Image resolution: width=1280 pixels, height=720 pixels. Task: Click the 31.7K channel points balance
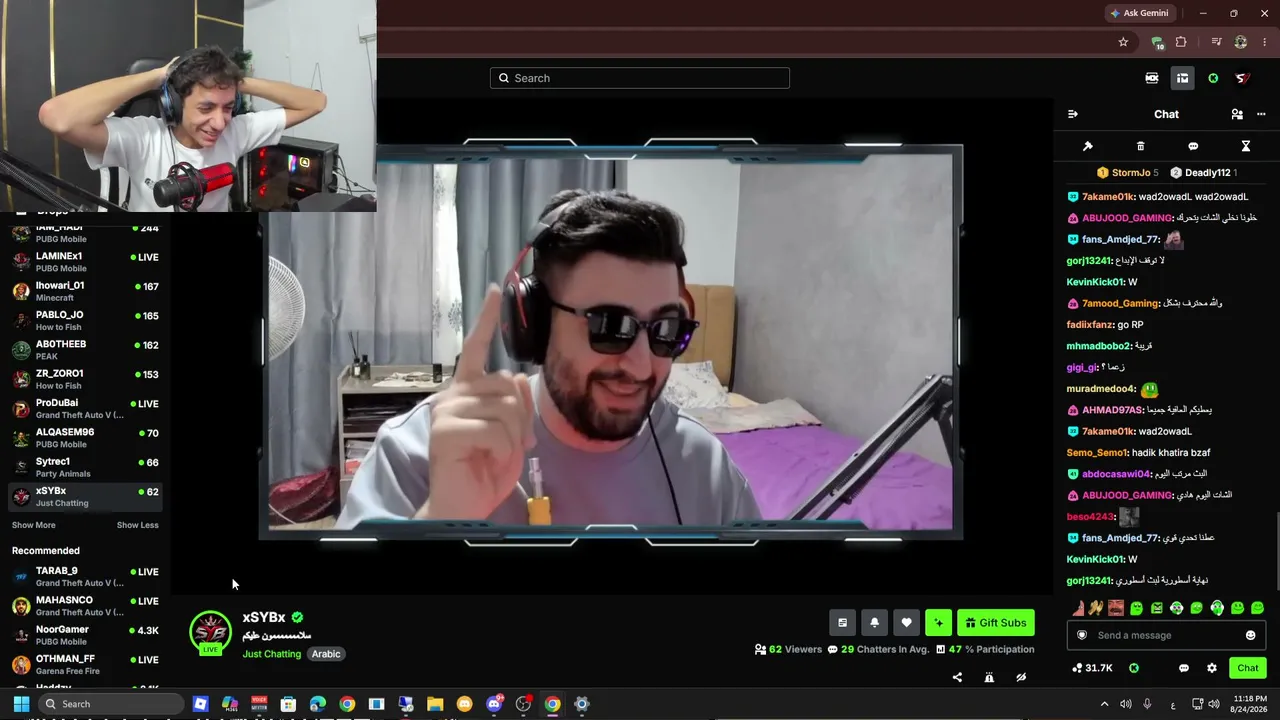1092,668
